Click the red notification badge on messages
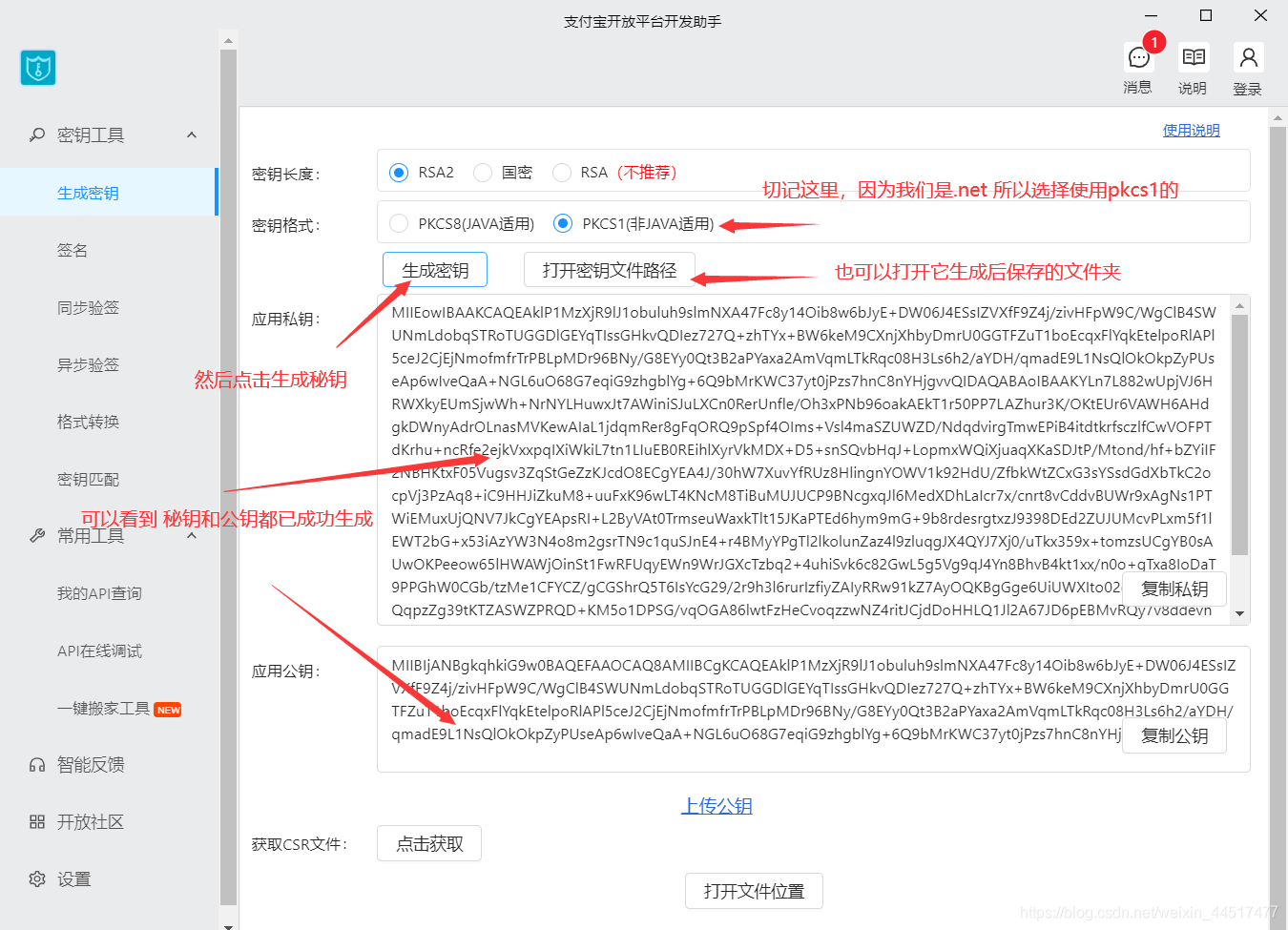 (1154, 42)
